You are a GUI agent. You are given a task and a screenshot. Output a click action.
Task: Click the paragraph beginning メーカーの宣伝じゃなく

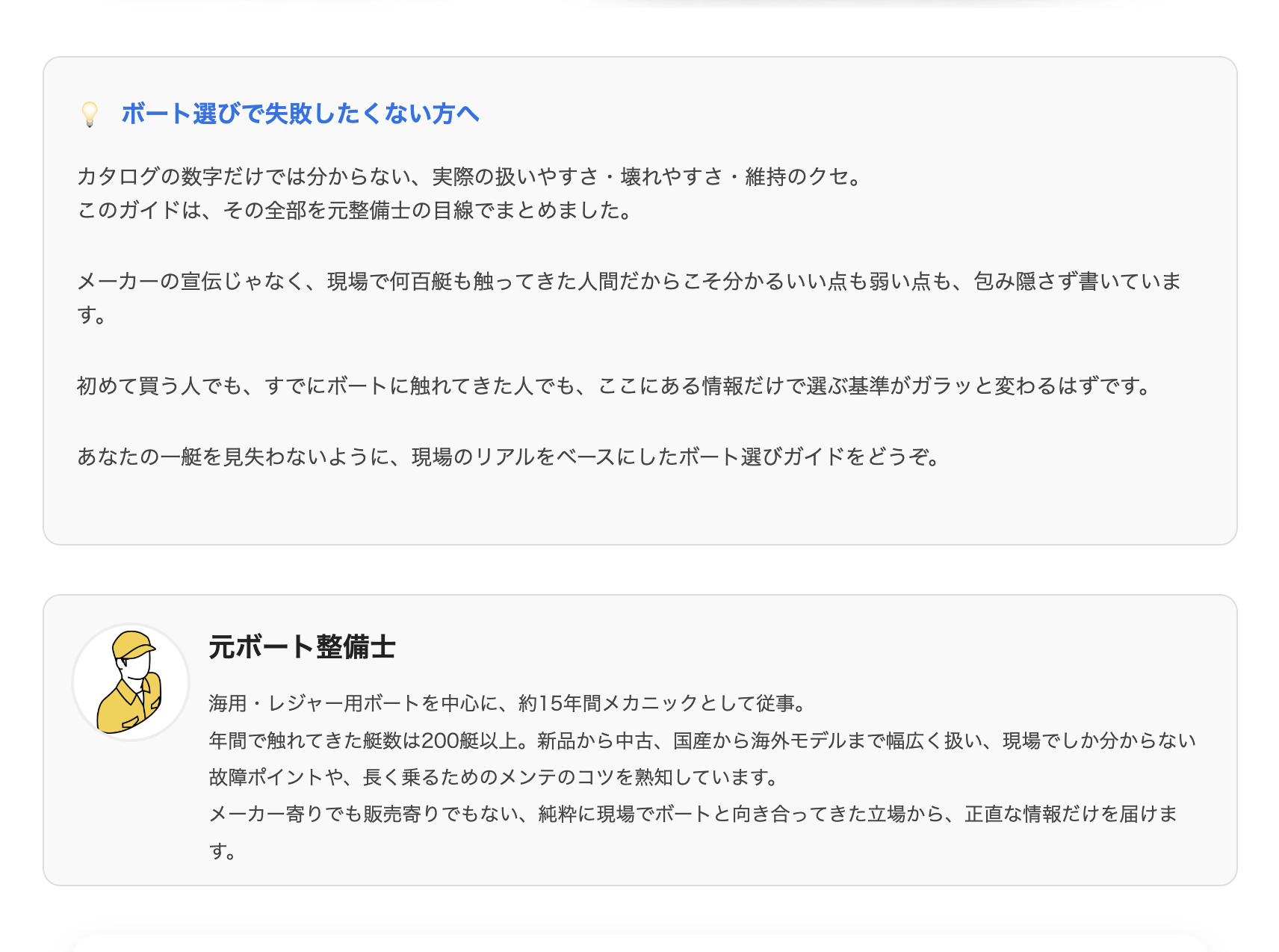pos(628,282)
